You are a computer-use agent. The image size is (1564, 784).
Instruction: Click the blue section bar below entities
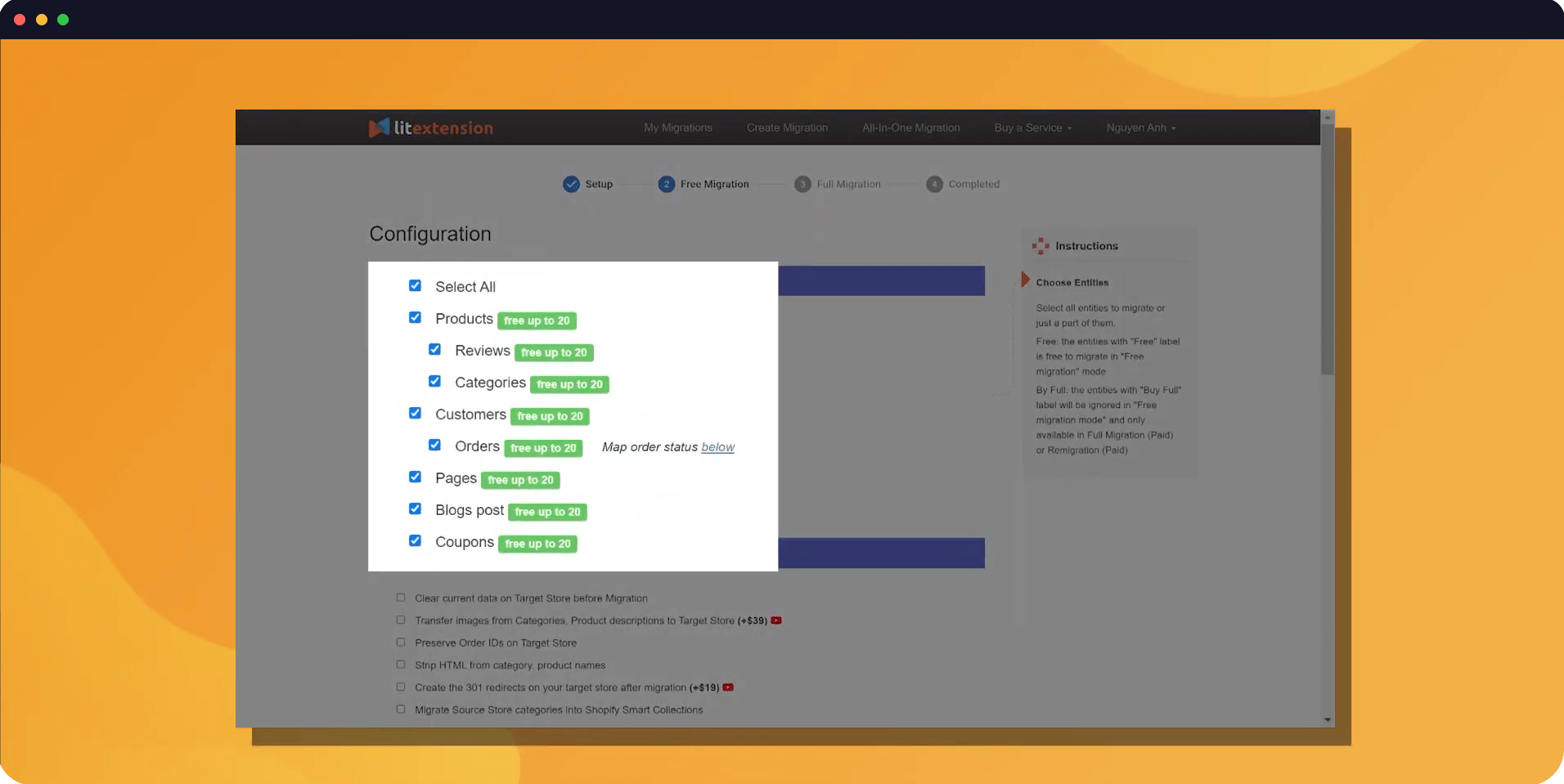coord(881,553)
